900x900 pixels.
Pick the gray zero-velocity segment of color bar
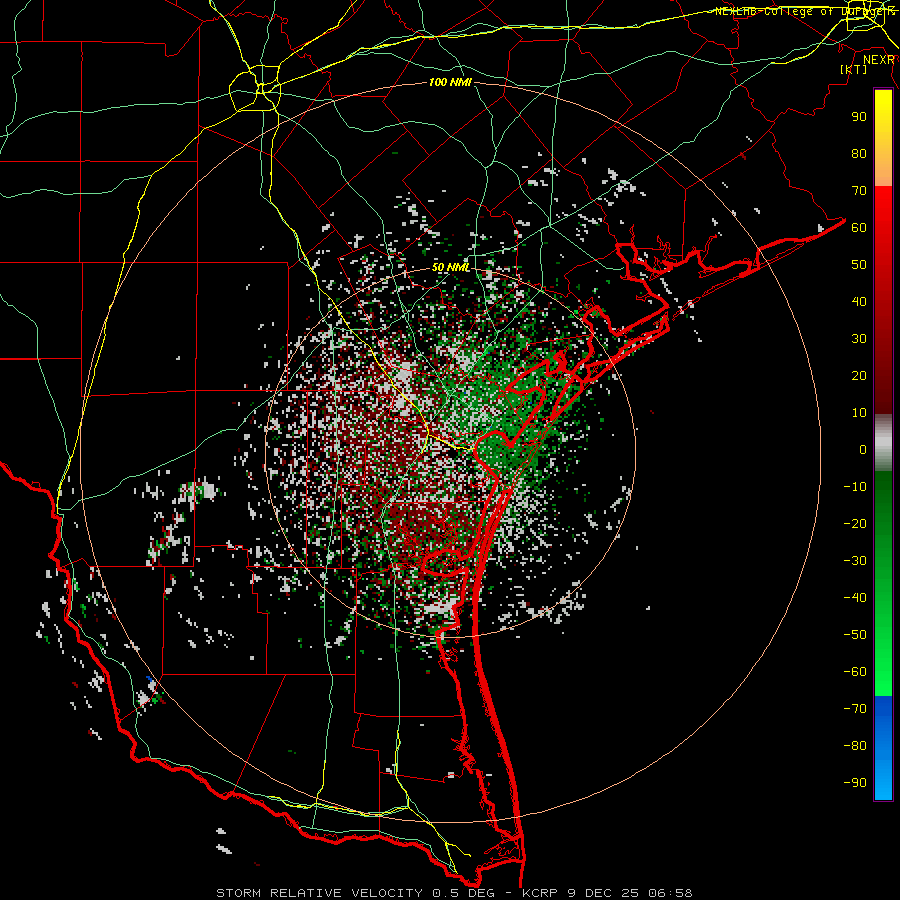pyautogui.click(x=883, y=443)
